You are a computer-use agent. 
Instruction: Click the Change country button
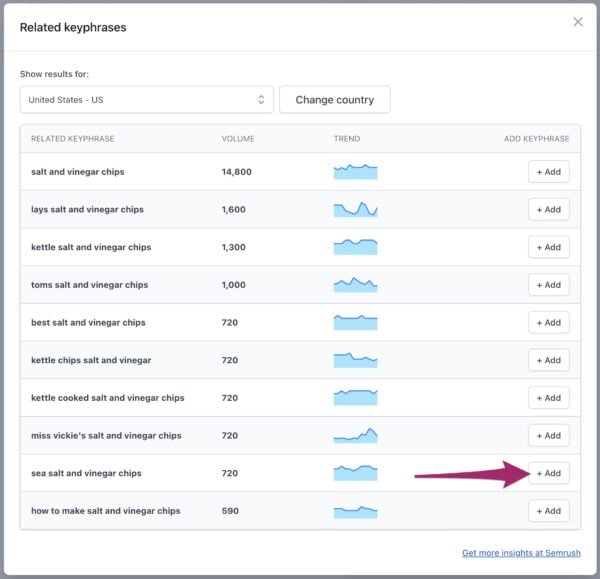[x=334, y=100]
